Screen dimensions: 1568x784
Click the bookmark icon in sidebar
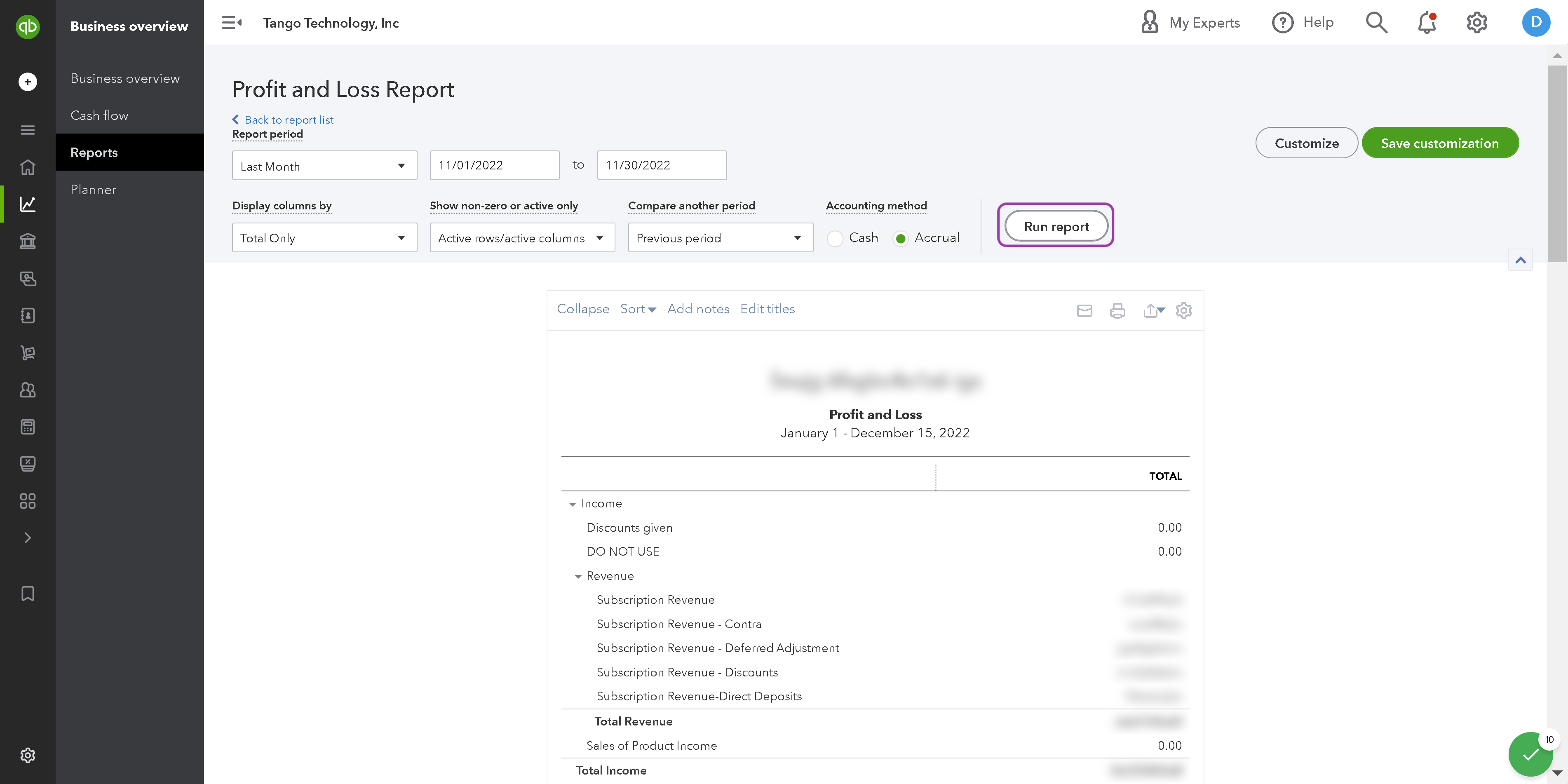point(27,594)
